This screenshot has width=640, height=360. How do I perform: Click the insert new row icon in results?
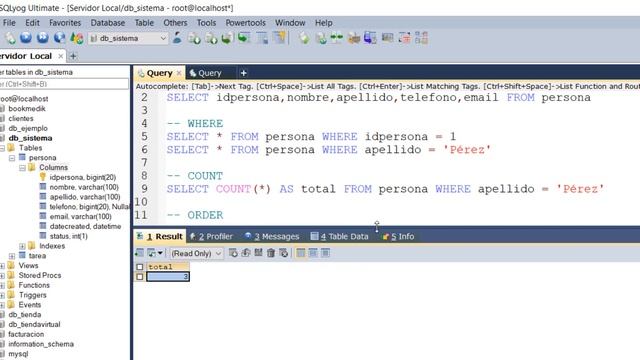[233, 253]
